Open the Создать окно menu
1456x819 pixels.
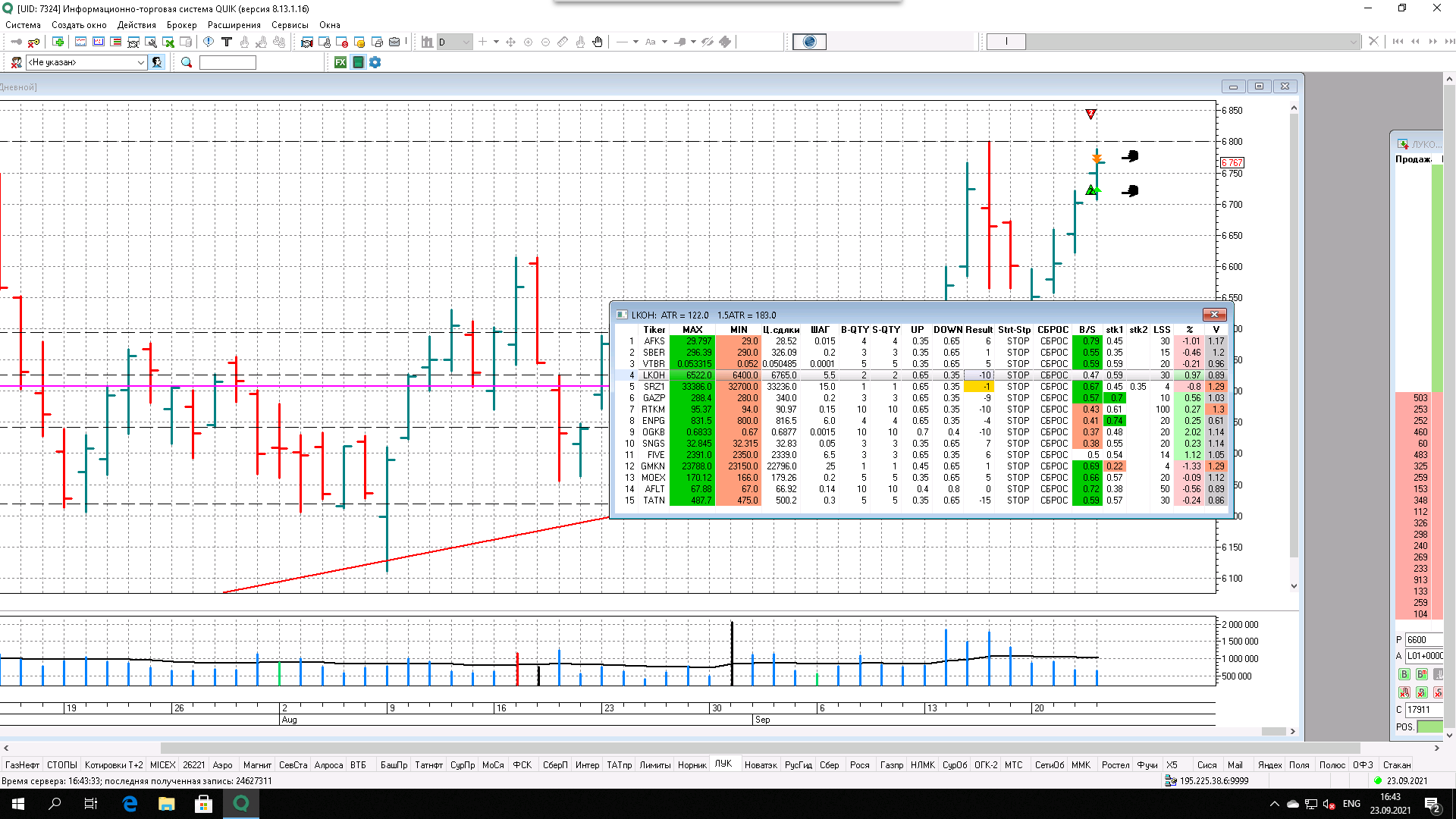point(79,25)
